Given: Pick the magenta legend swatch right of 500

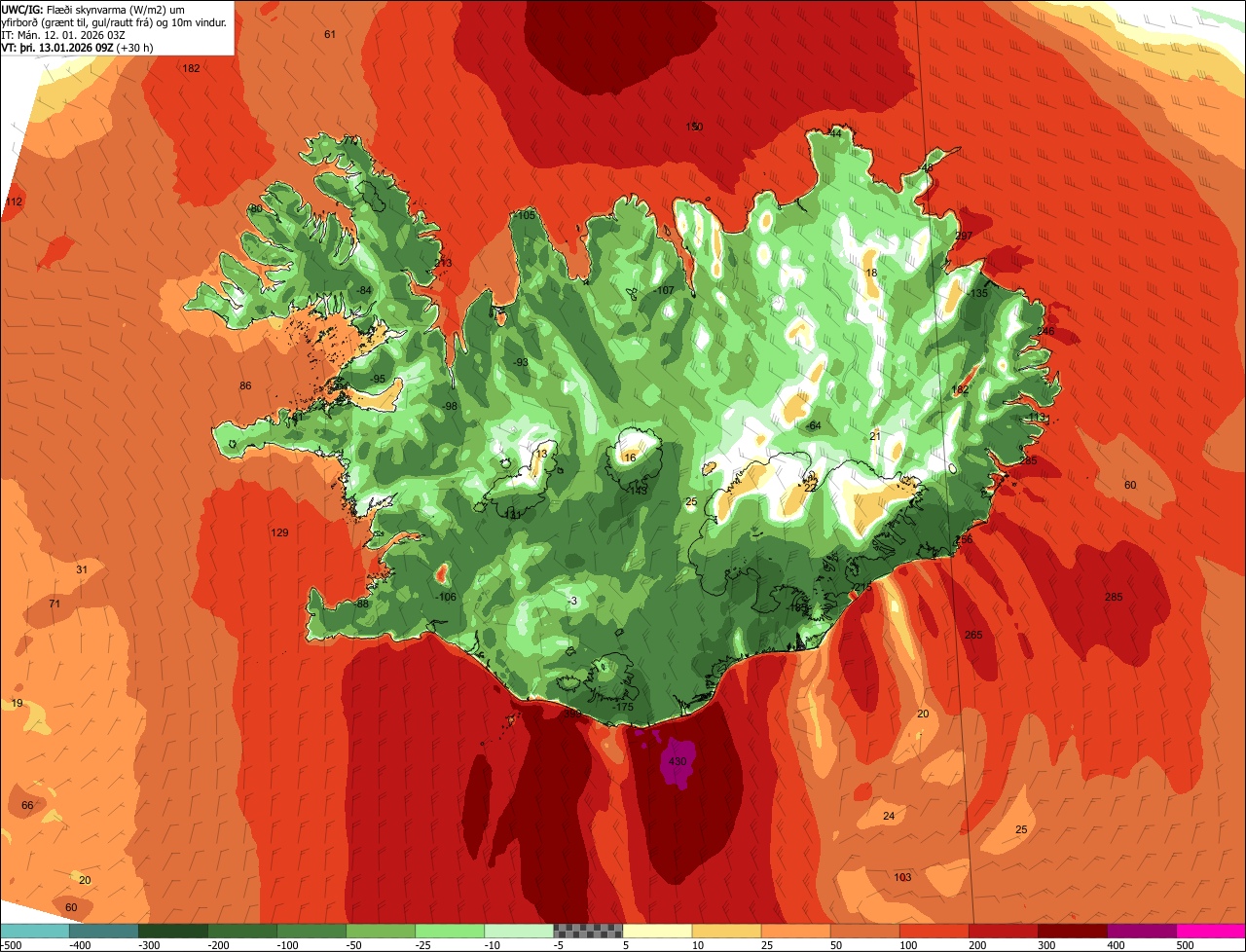Looking at the screenshot, I should 1211,931.
